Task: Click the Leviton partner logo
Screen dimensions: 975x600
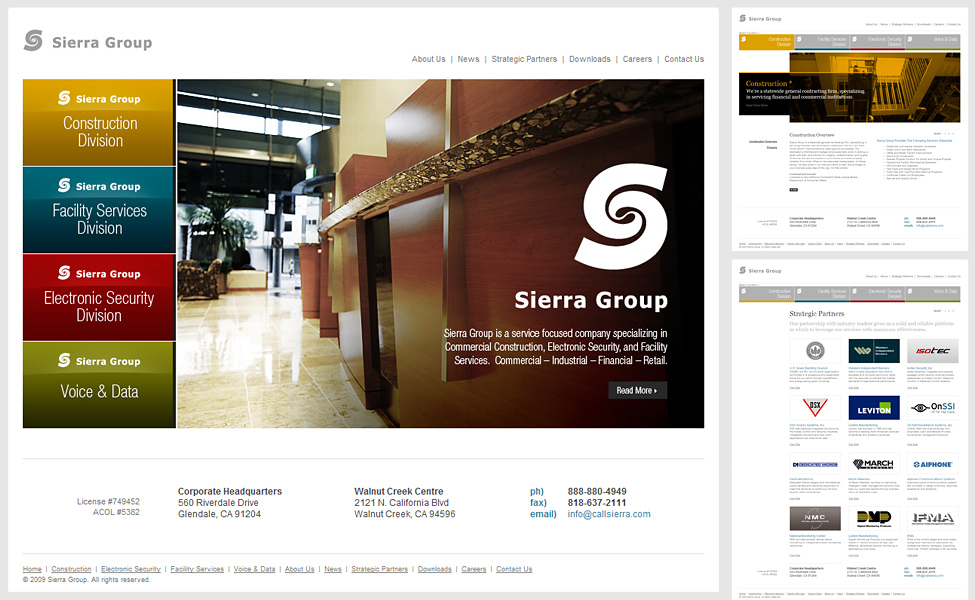Action: [874, 408]
